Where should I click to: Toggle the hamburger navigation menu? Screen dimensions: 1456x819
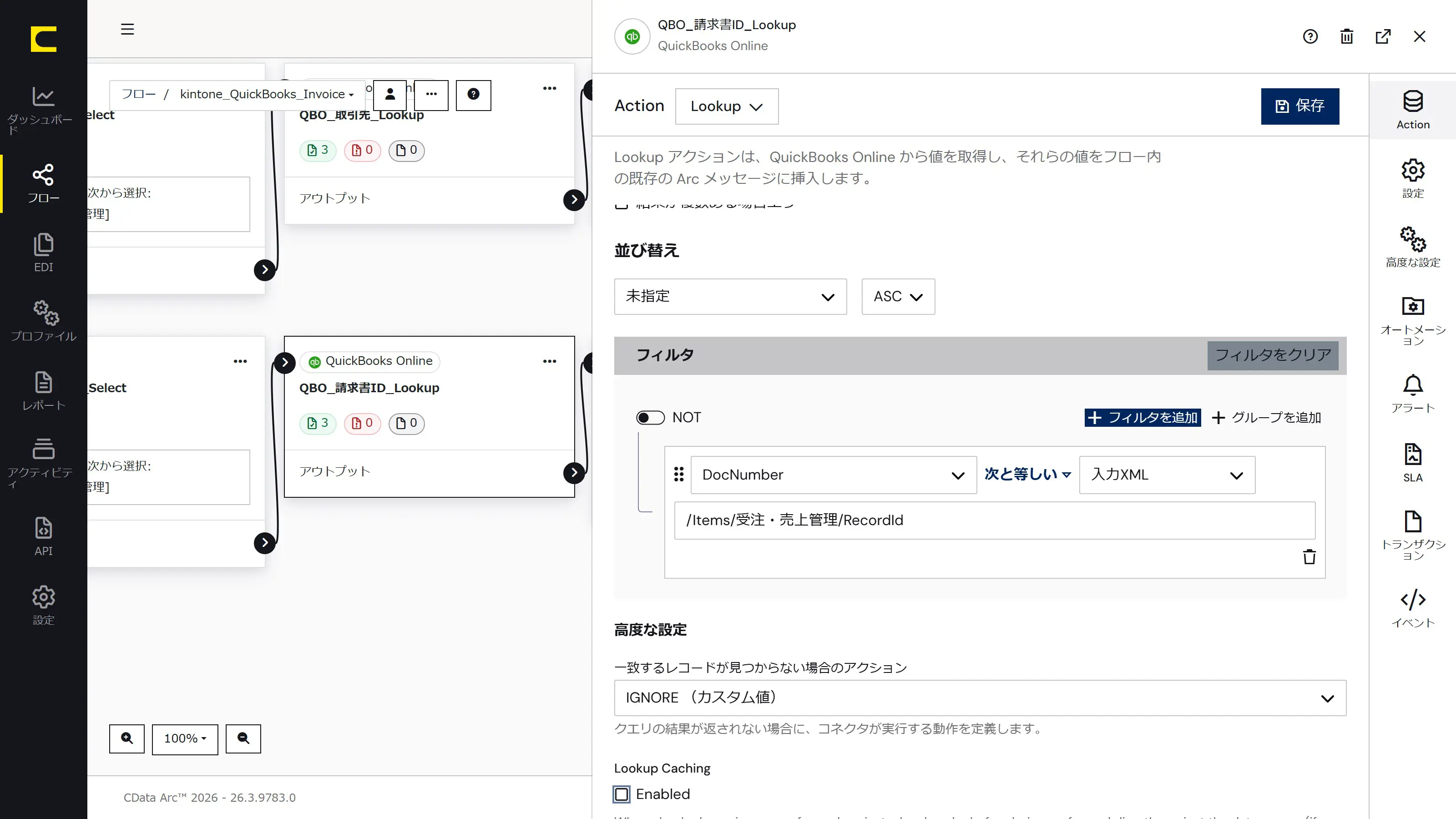[x=127, y=30]
